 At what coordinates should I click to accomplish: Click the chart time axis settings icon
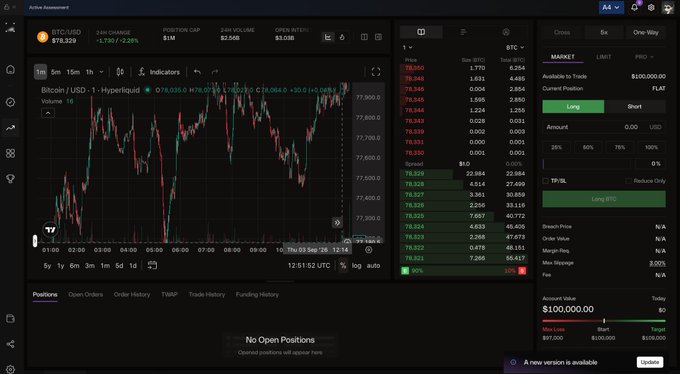369,249
